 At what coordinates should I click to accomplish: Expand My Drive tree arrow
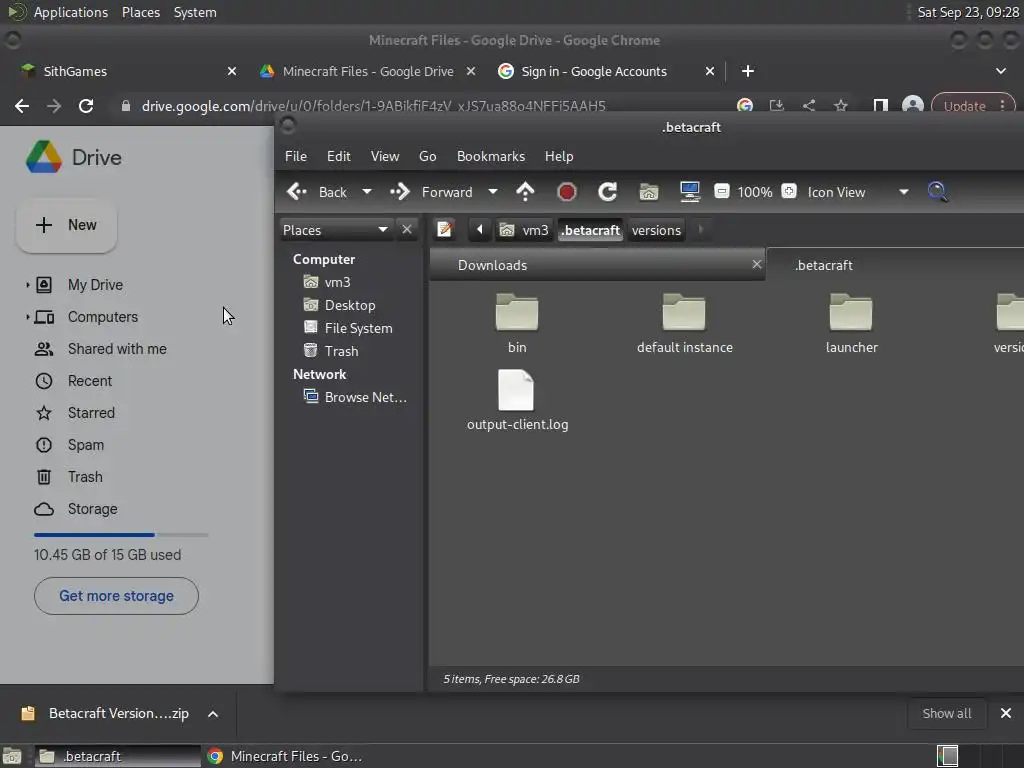[x=27, y=285]
